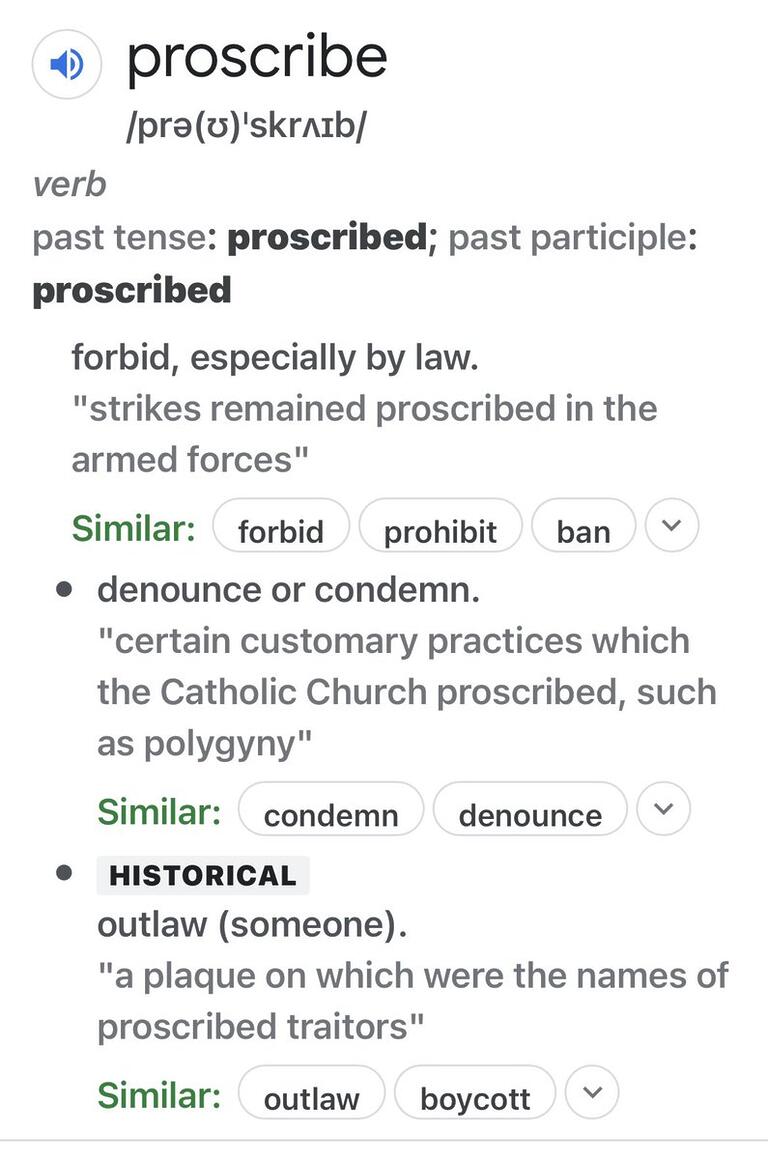The image size is (768, 1159).
Task: Click the 'forbid' synonym chip
Action: (x=281, y=526)
